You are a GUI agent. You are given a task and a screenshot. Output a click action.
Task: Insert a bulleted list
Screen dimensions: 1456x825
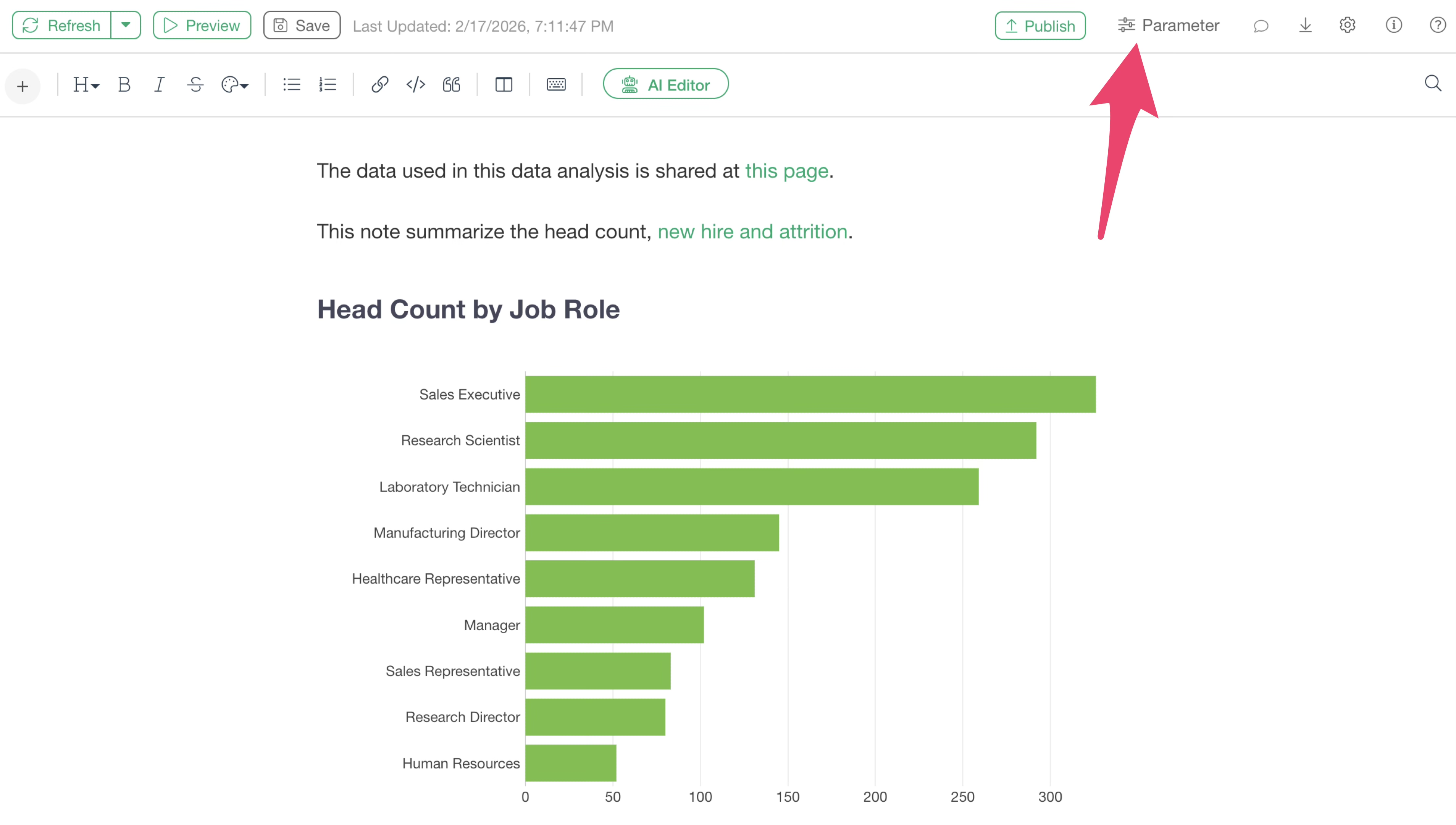coord(292,85)
